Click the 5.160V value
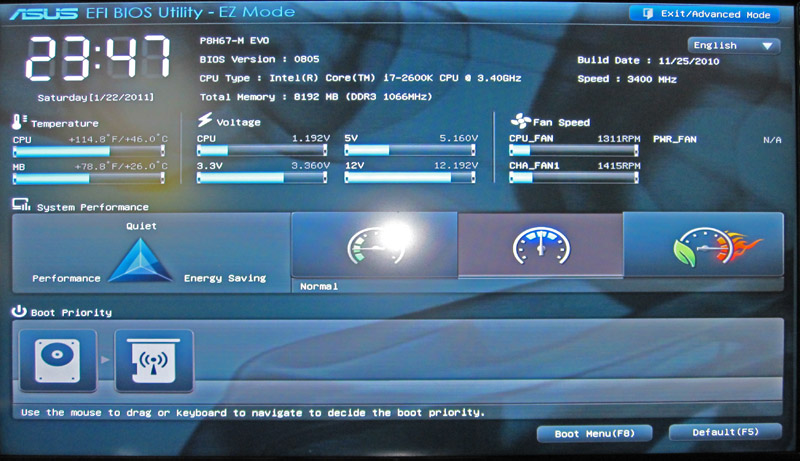 [459, 138]
